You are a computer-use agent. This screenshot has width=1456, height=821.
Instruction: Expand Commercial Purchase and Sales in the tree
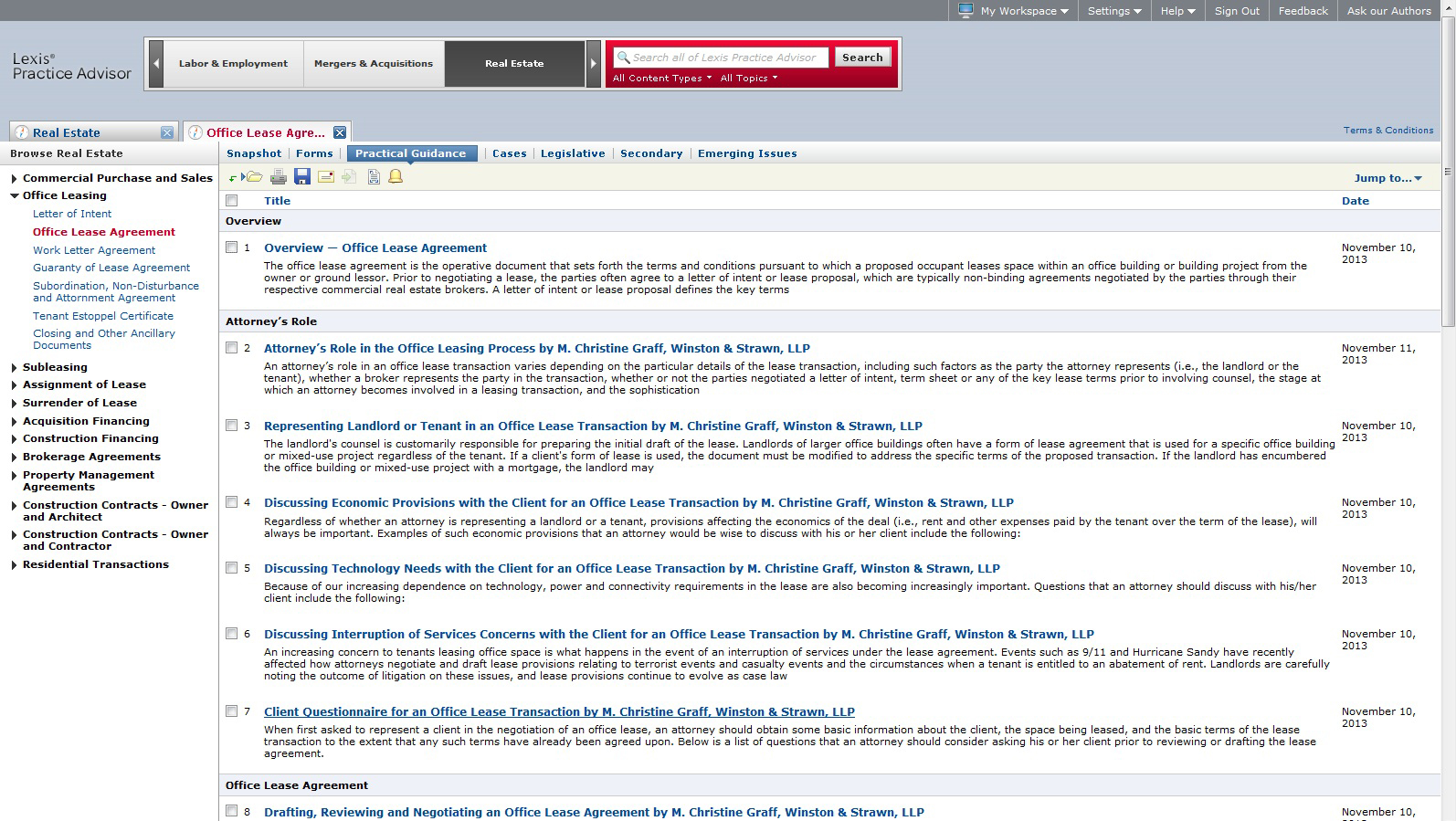15,179
